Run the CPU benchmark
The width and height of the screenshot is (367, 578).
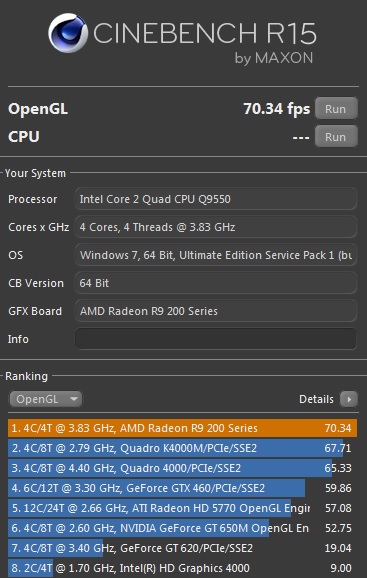336,137
